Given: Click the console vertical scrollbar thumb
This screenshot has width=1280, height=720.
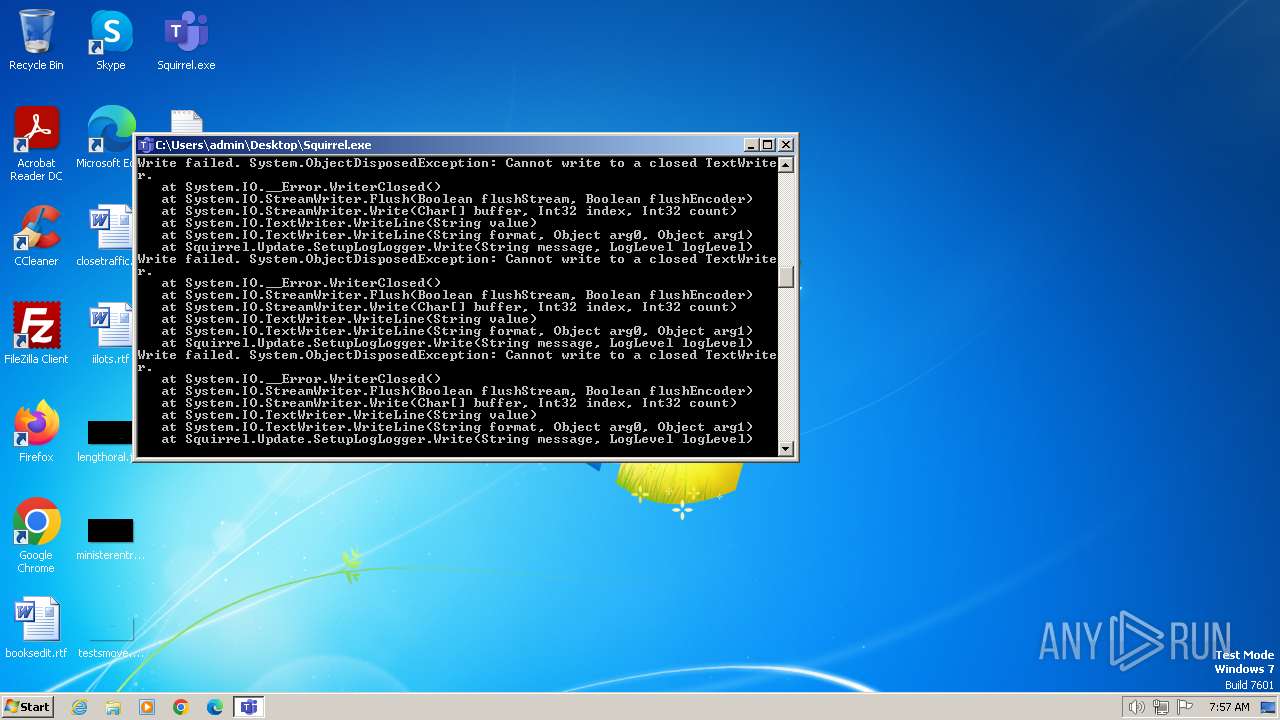Looking at the screenshot, I should pyautogui.click(x=786, y=278).
